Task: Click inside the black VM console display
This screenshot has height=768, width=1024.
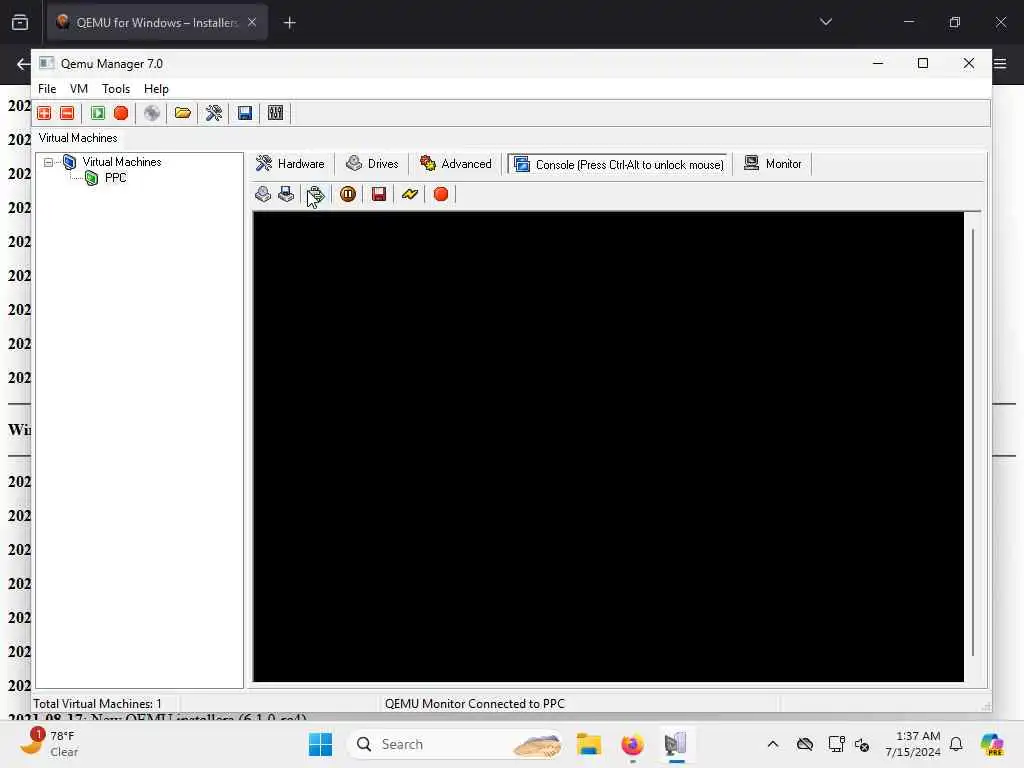Action: coord(608,447)
